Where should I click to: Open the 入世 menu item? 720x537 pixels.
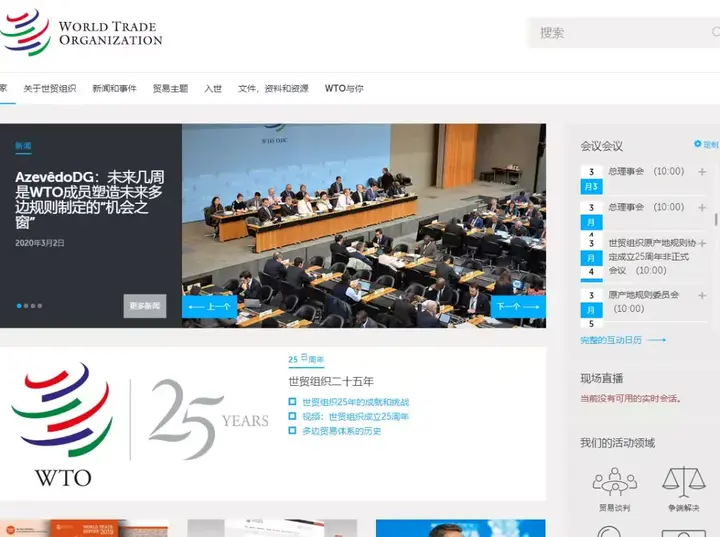coord(213,88)
